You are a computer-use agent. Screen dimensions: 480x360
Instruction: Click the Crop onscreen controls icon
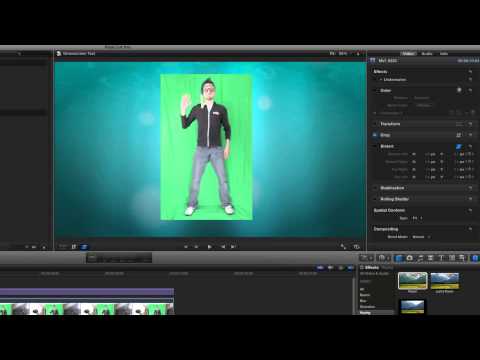point(459,135)
